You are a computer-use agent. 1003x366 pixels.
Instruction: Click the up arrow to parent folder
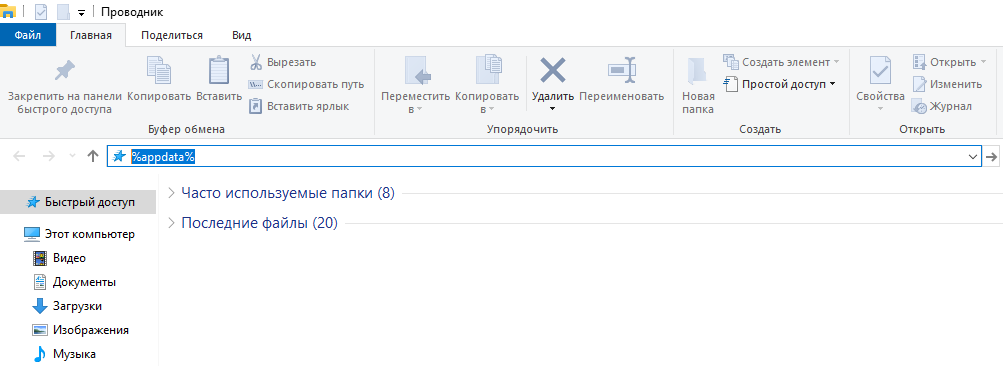[93, 156]
